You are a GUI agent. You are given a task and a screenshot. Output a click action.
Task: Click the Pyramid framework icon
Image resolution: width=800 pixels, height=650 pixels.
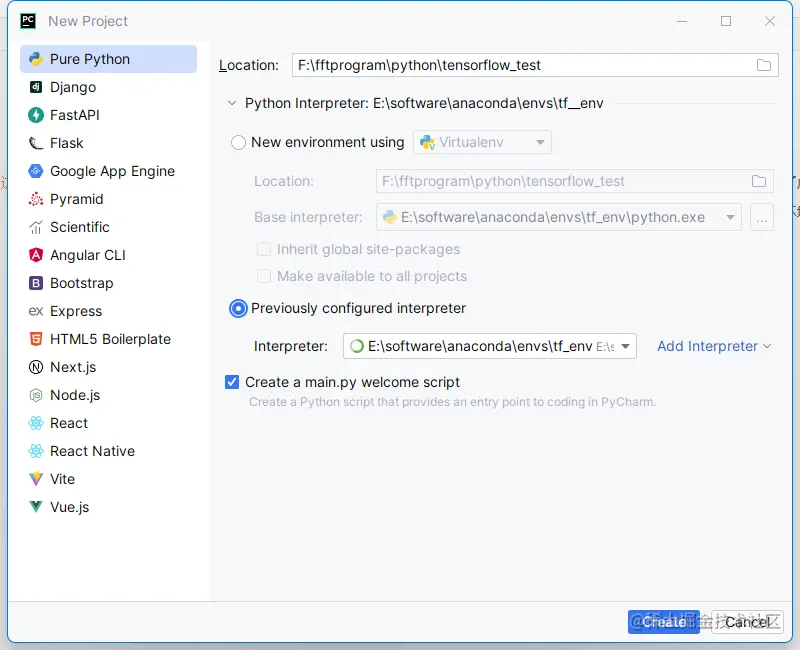click(x=36, y=199)
